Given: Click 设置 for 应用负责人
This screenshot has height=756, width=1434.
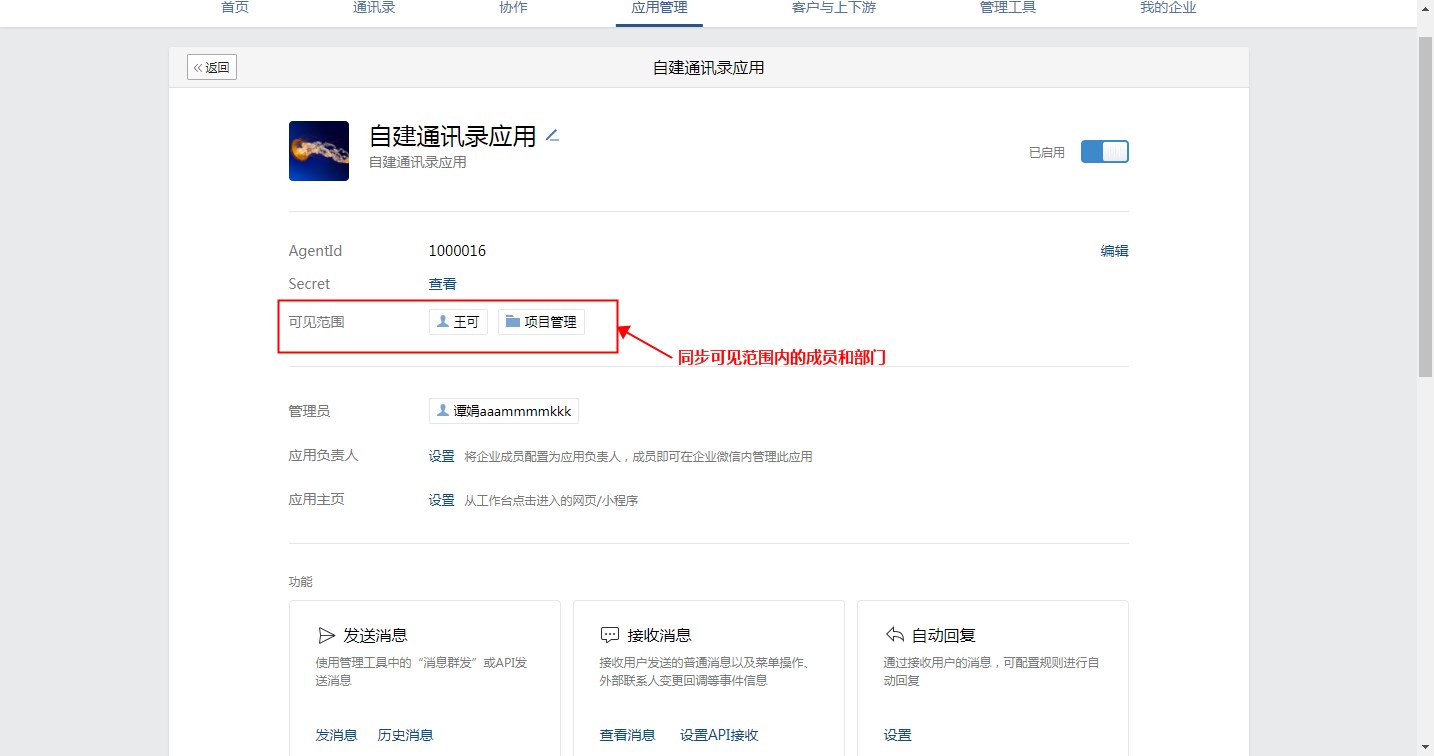Looking at the screenshot, I should (442, 456).
